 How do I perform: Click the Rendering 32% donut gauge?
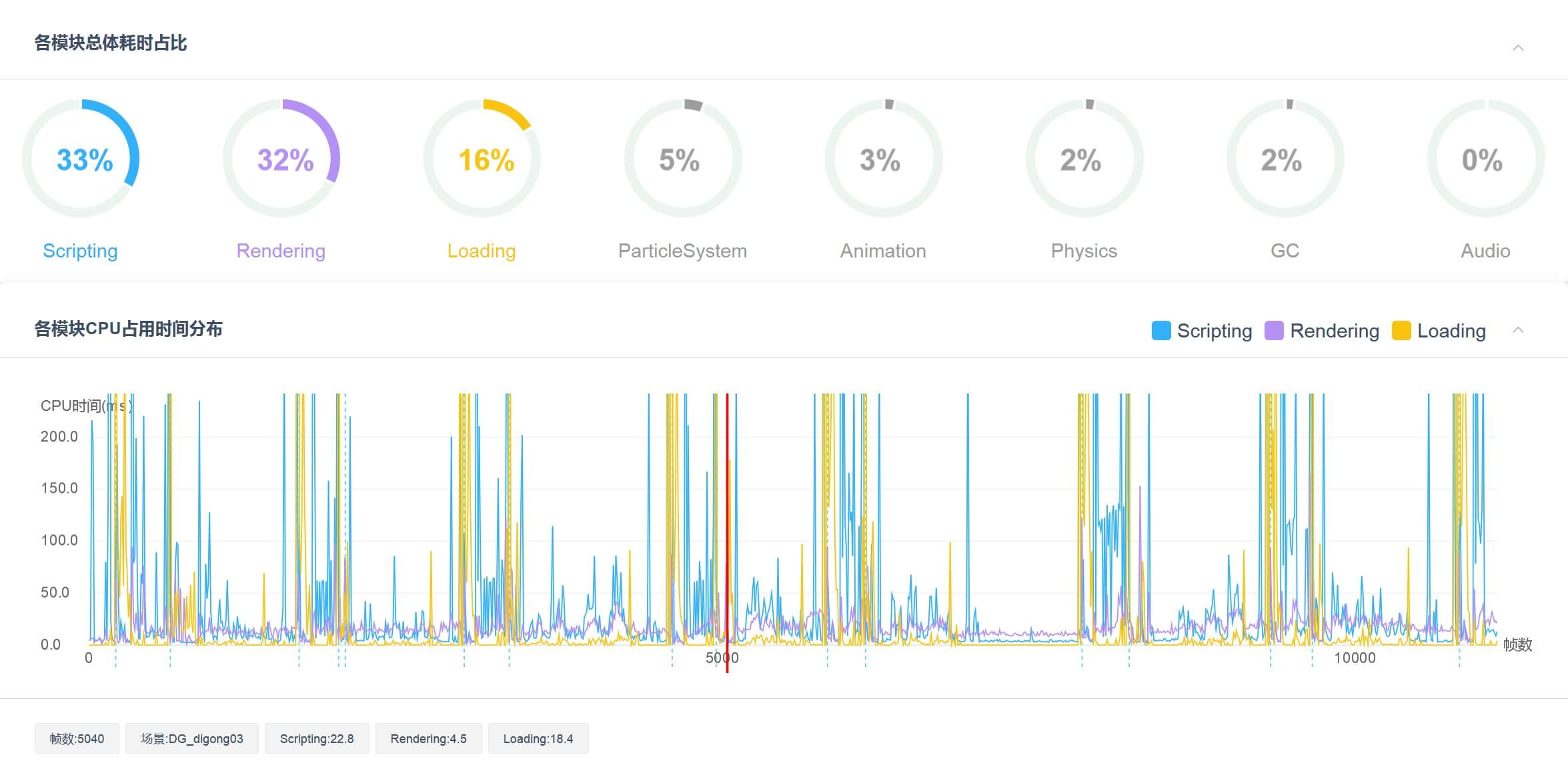tap(281, 159)
